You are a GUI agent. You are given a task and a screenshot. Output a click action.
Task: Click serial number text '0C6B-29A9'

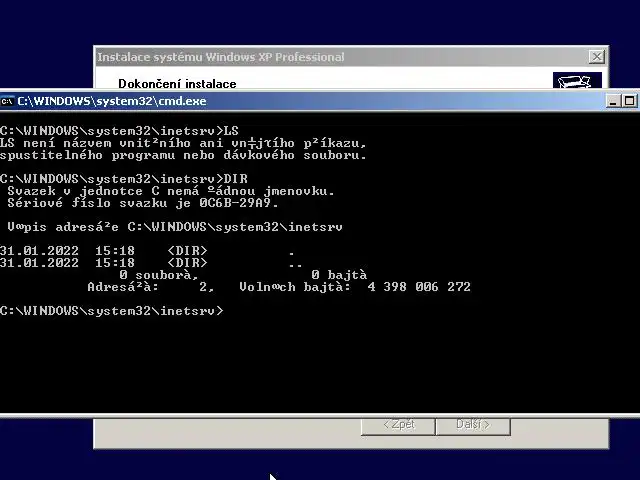point(235,203)
